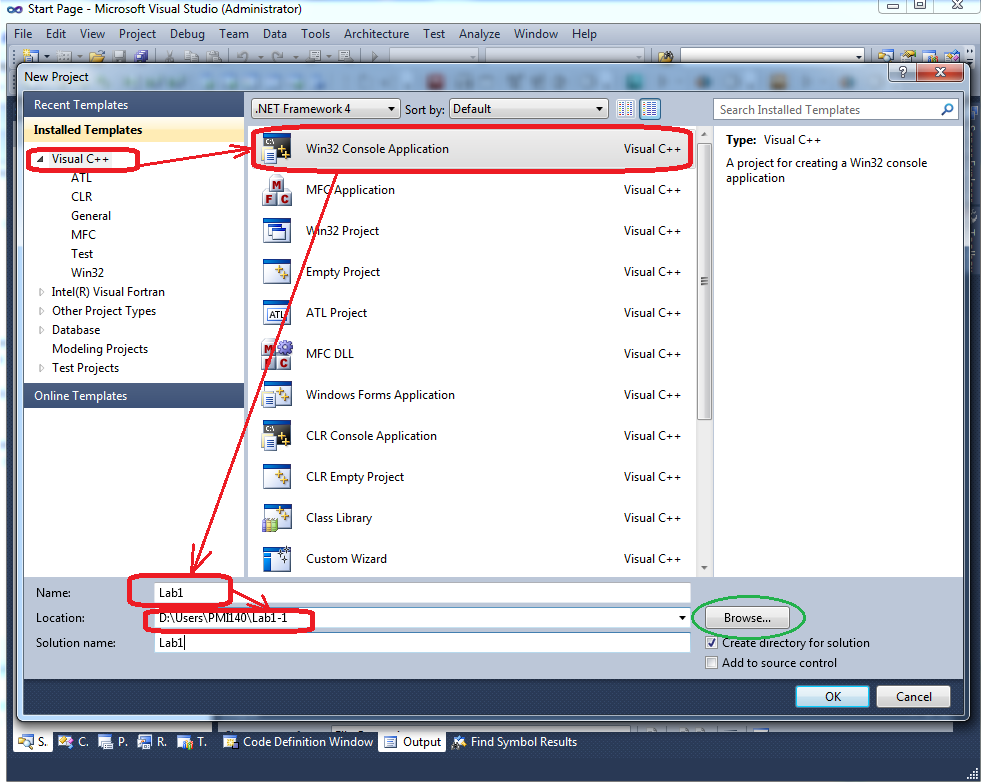Open the Resource View tab (R.)
The height and width of the screenshot is (782, 982).
click(152, 742)
